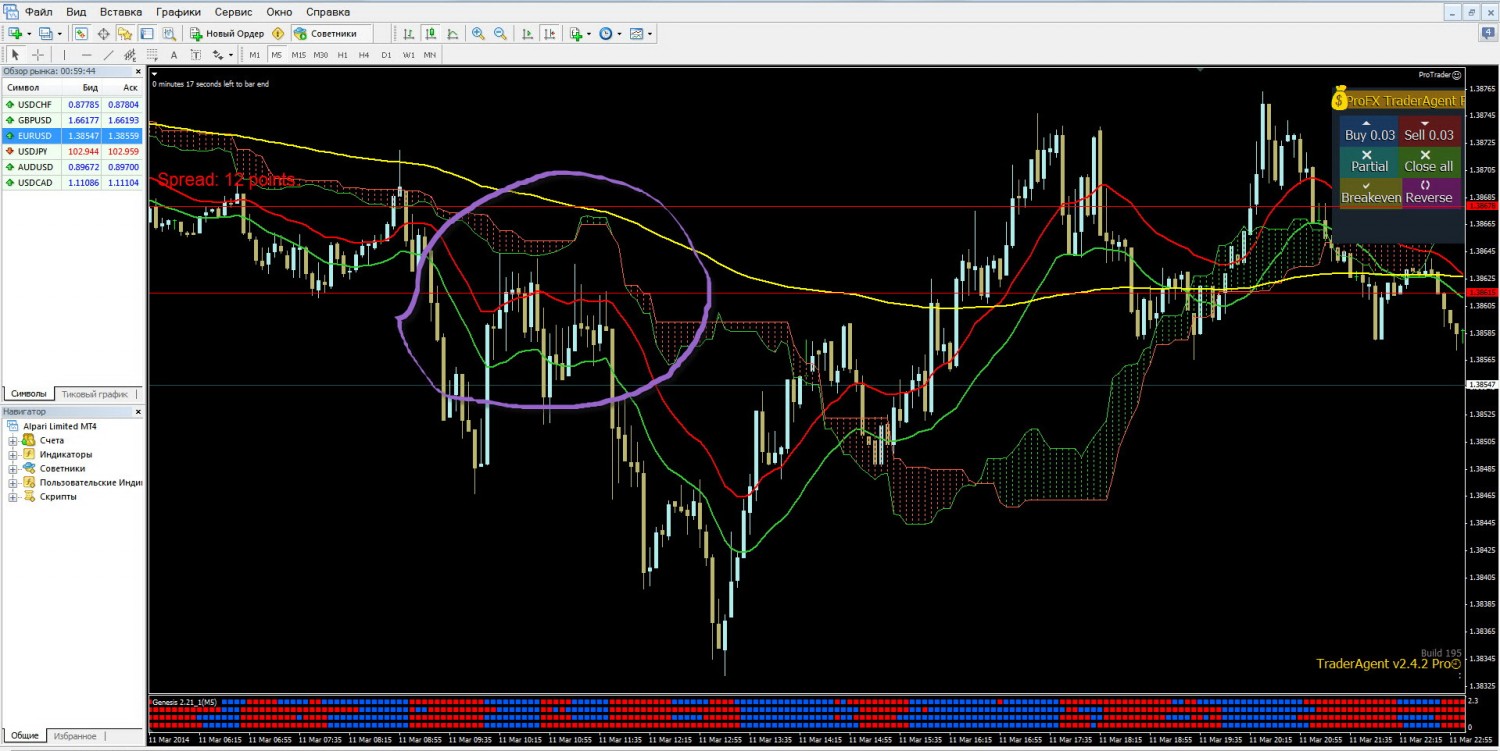Toggle the Market Watch window icon
Image resolution: width=1500 pixels, height=751 pixels.
(x=81, y=33)
